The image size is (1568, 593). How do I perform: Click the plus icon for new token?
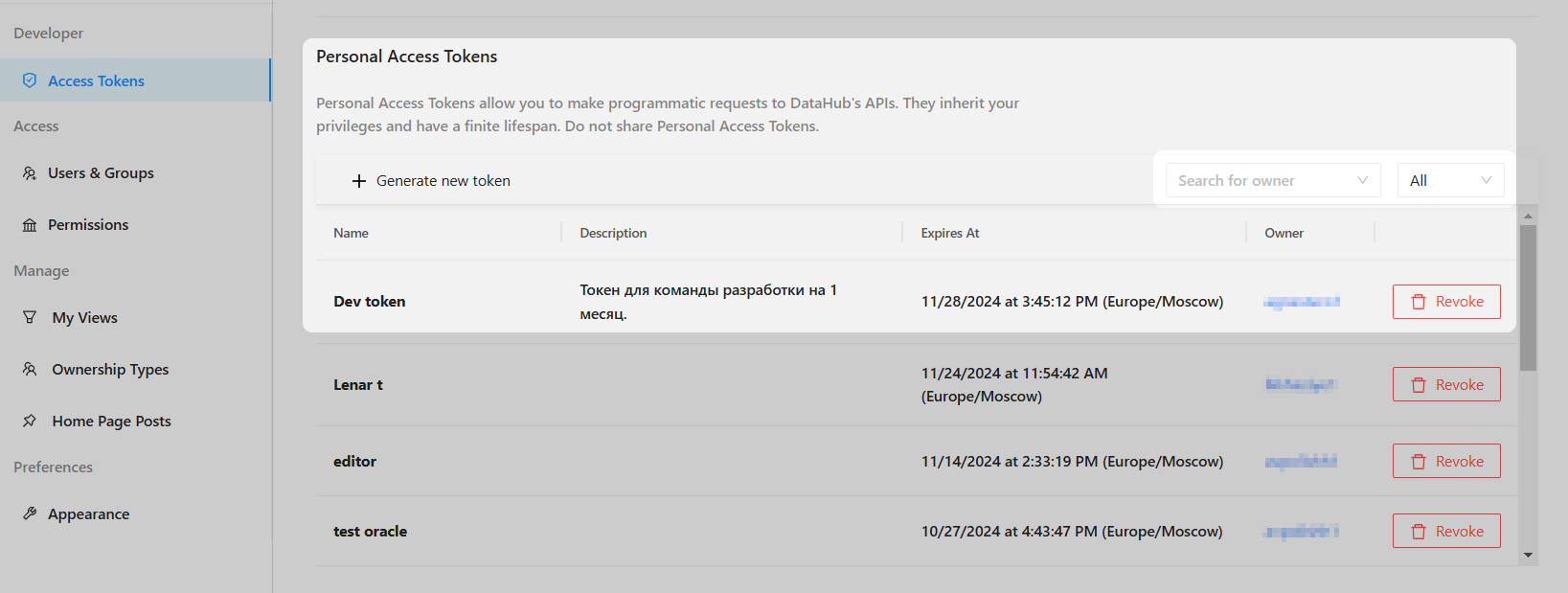359,181
